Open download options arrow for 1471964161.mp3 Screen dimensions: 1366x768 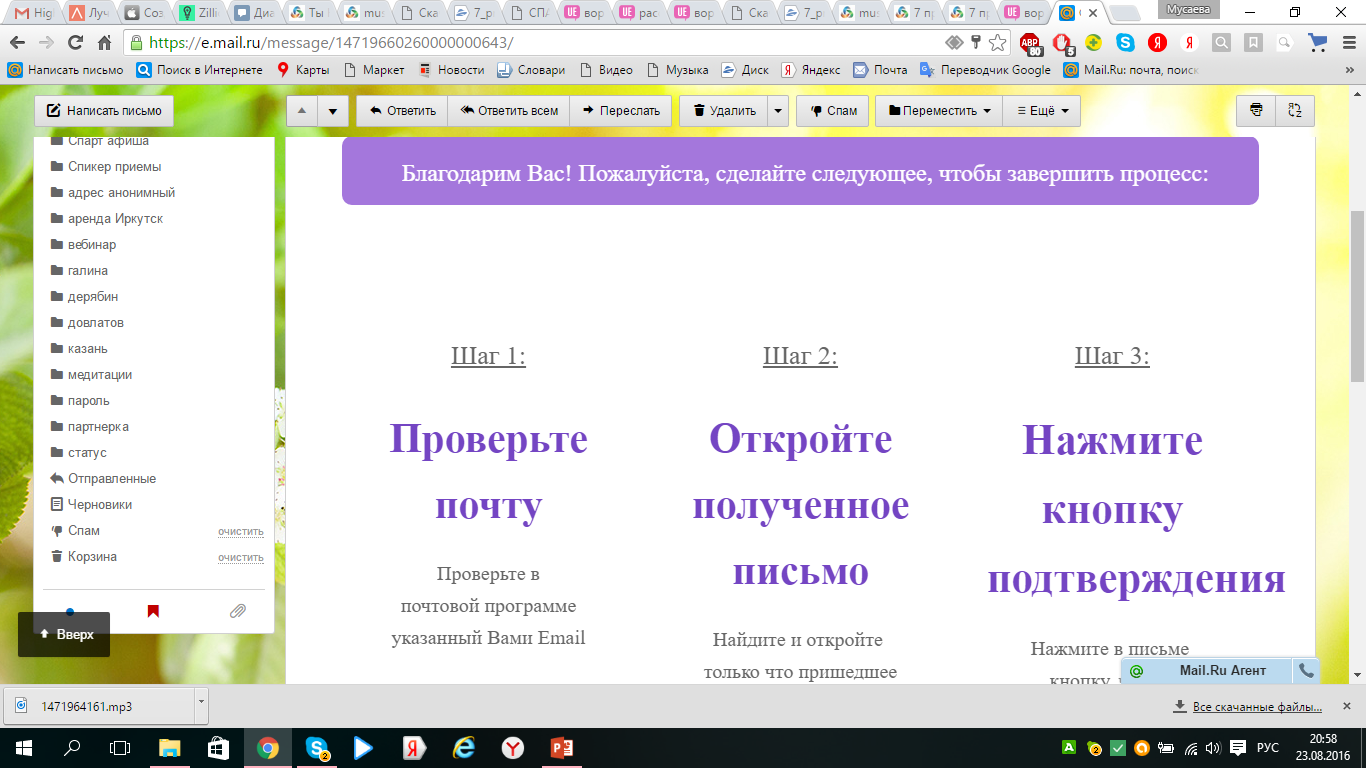(x=201, y=704)
